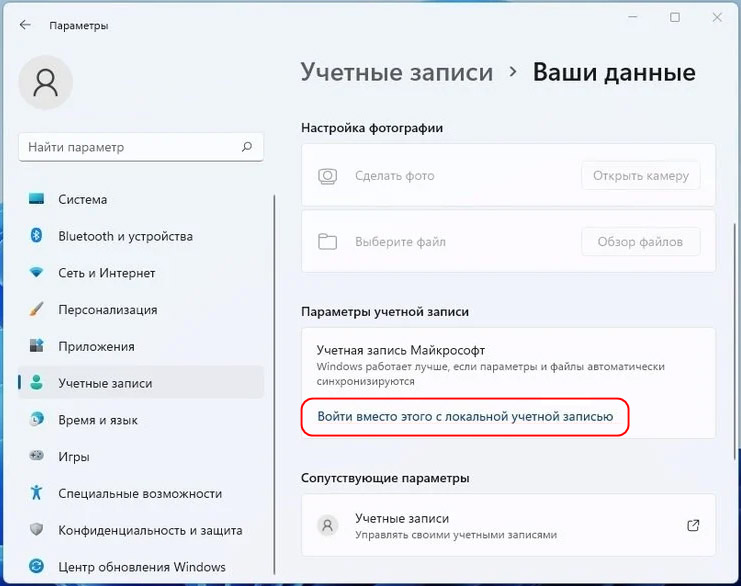Click the Система monitor icon
Image resolution: width=741 pixels, height=586 pixels.
pyautogui.click(x=36, y=199)
